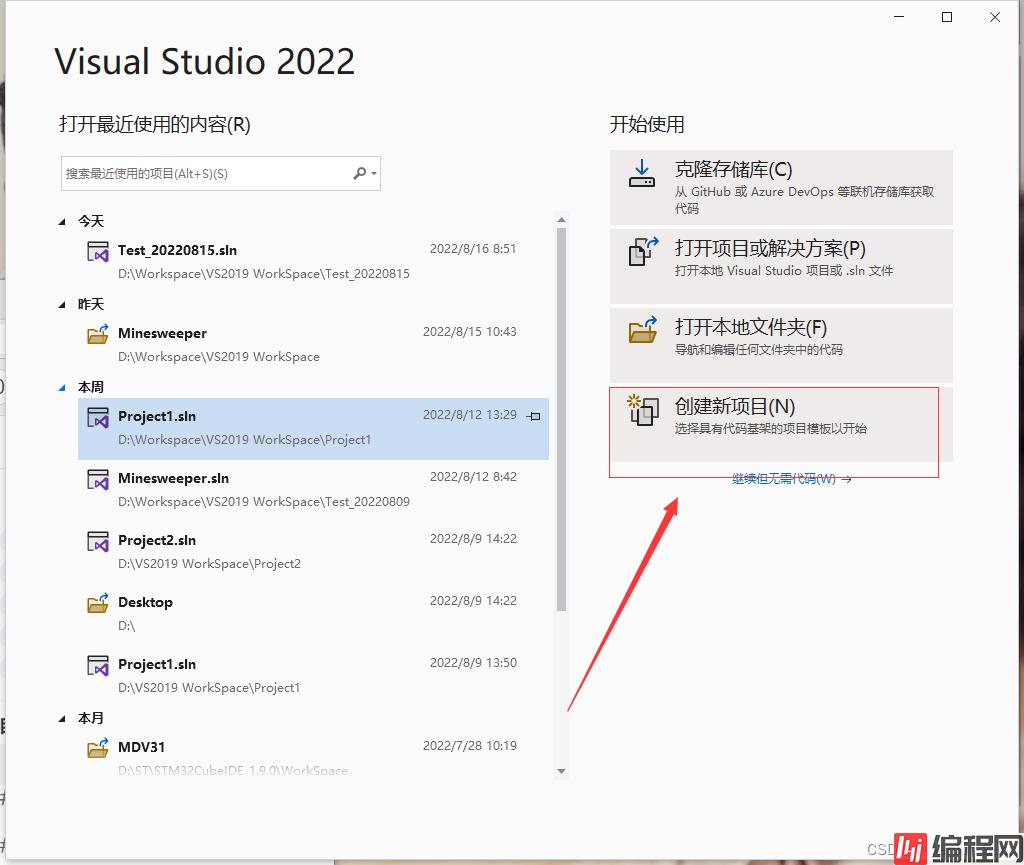Collapse the 本月 group

(65, 719)
